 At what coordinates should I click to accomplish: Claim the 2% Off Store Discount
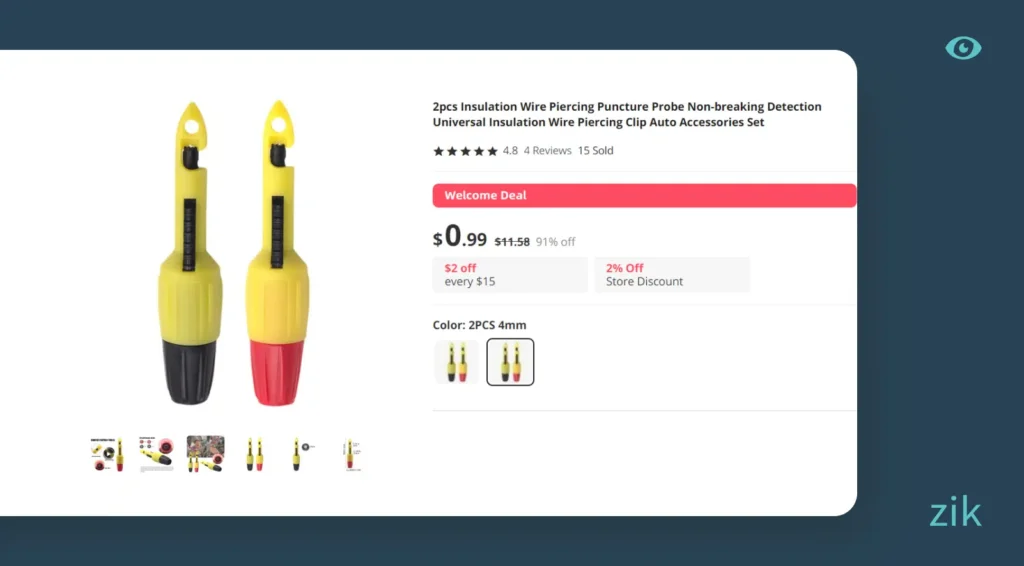671,275
